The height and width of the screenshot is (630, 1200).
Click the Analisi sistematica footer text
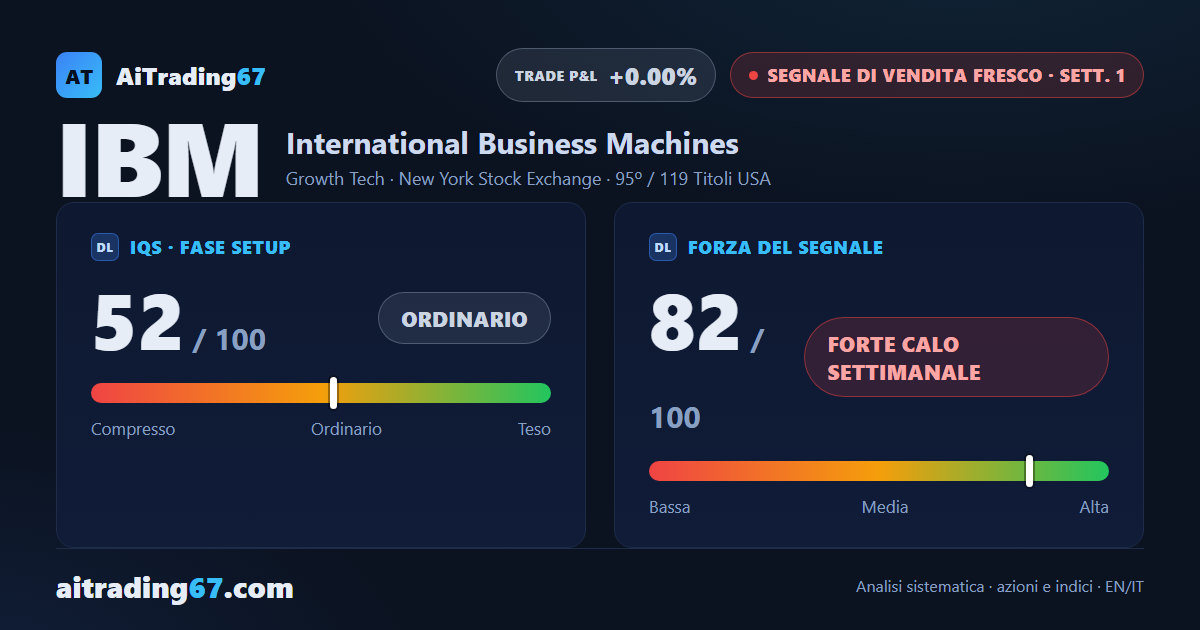point(1000,587)
